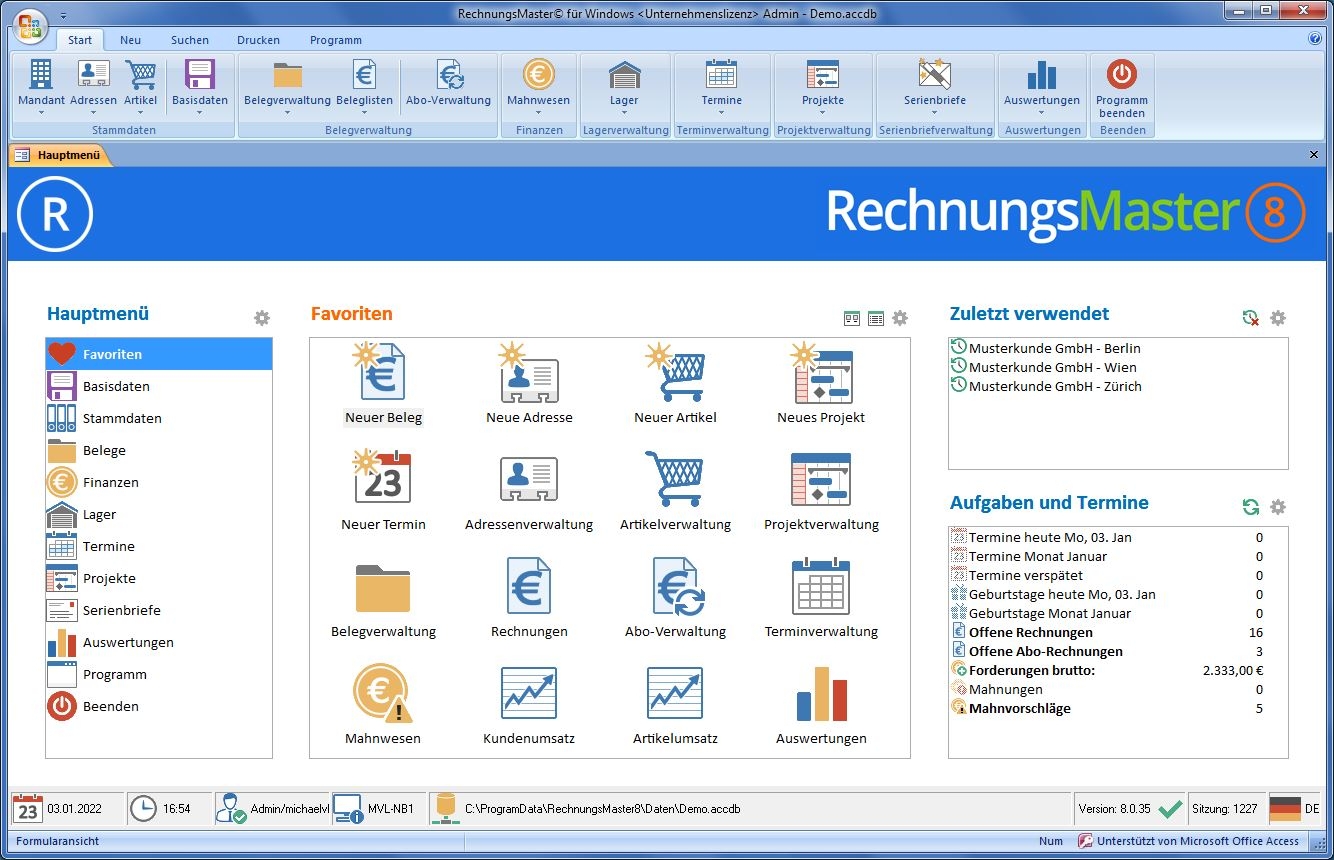1334x860 pixels.
Task: Open the Quick Access Toolbar customize arrow
Action: tap(64, 15)
